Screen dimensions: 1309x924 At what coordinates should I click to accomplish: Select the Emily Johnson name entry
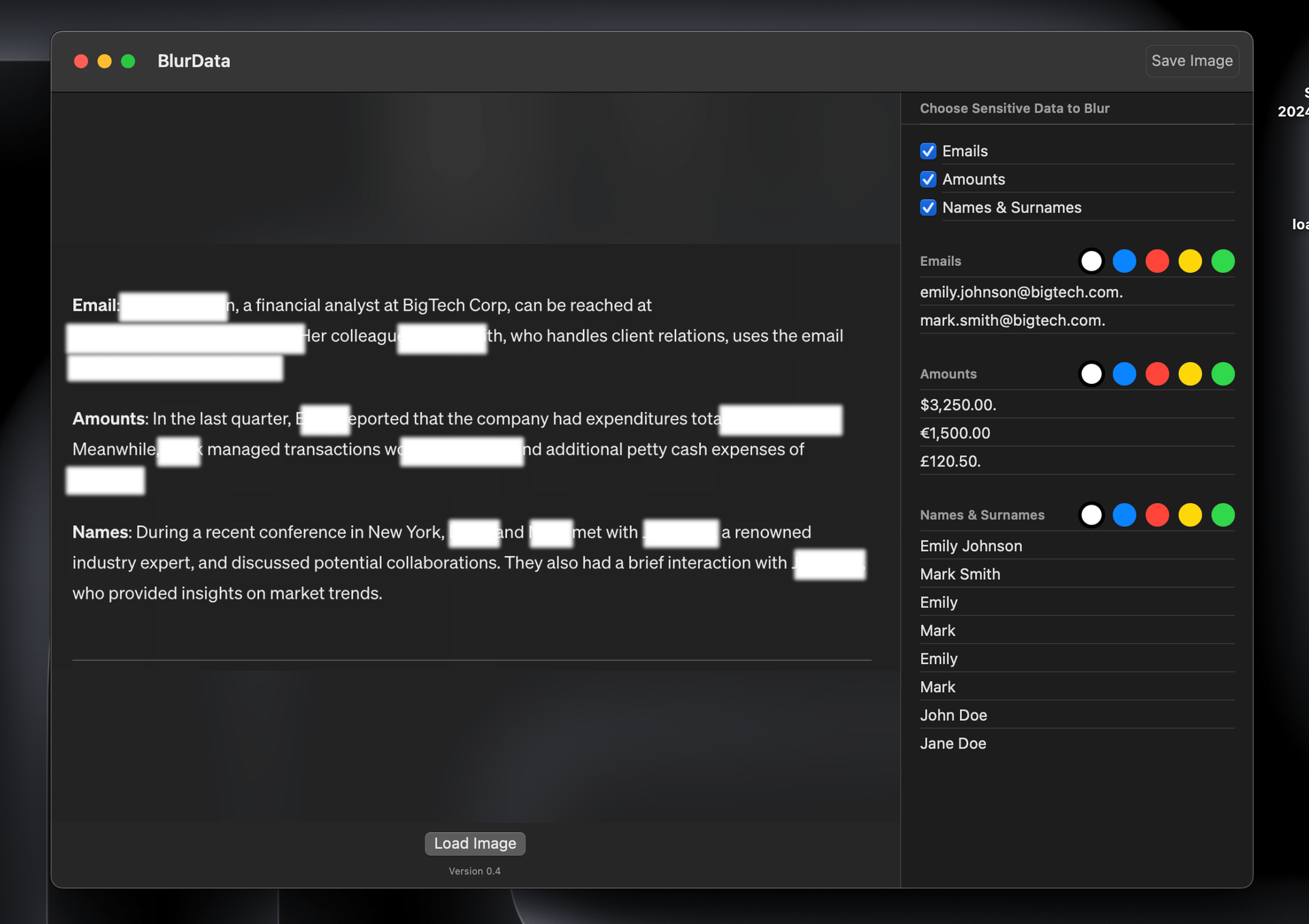tap(971, 546)
